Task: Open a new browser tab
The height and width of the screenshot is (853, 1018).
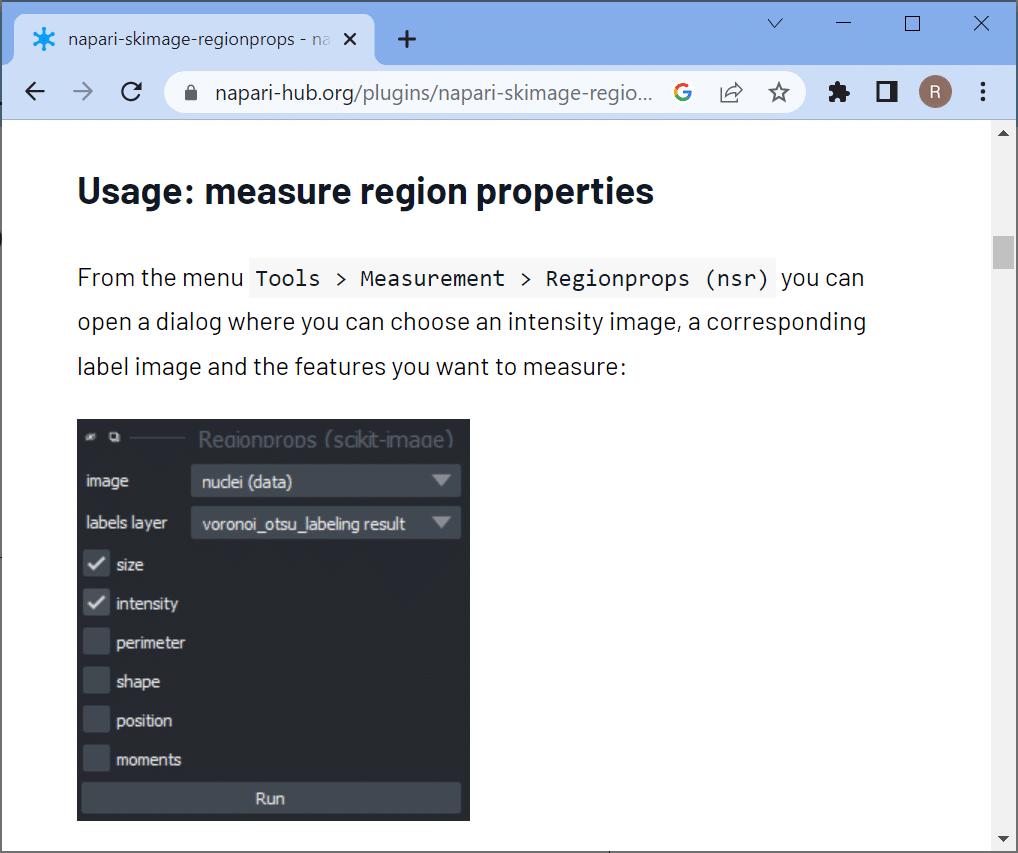Action: tap(406, 39)
